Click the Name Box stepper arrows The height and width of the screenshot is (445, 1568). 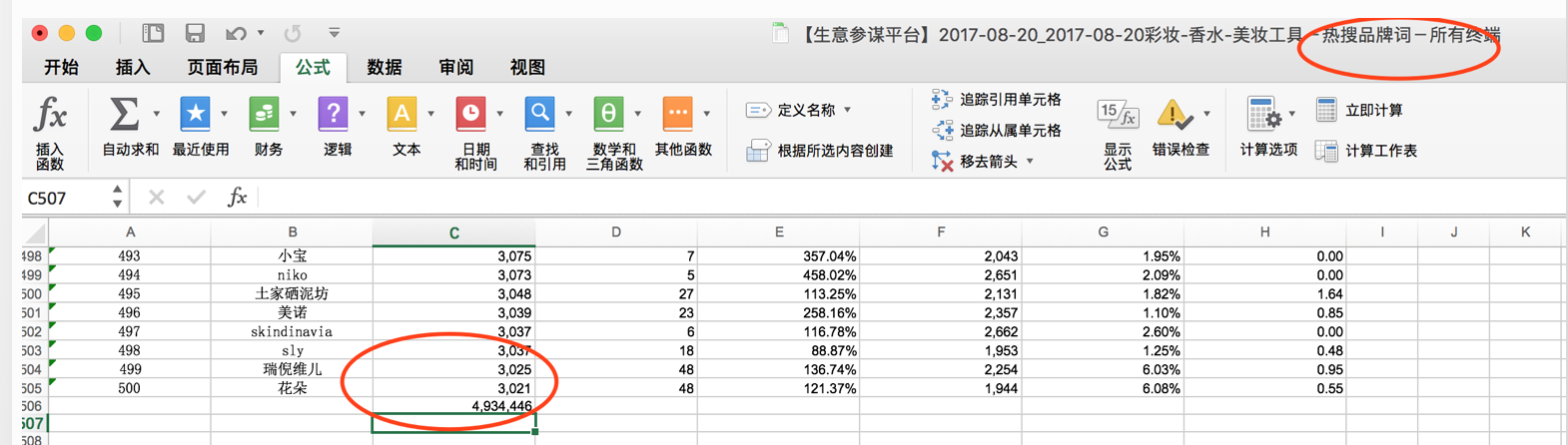tap(118, 197)
